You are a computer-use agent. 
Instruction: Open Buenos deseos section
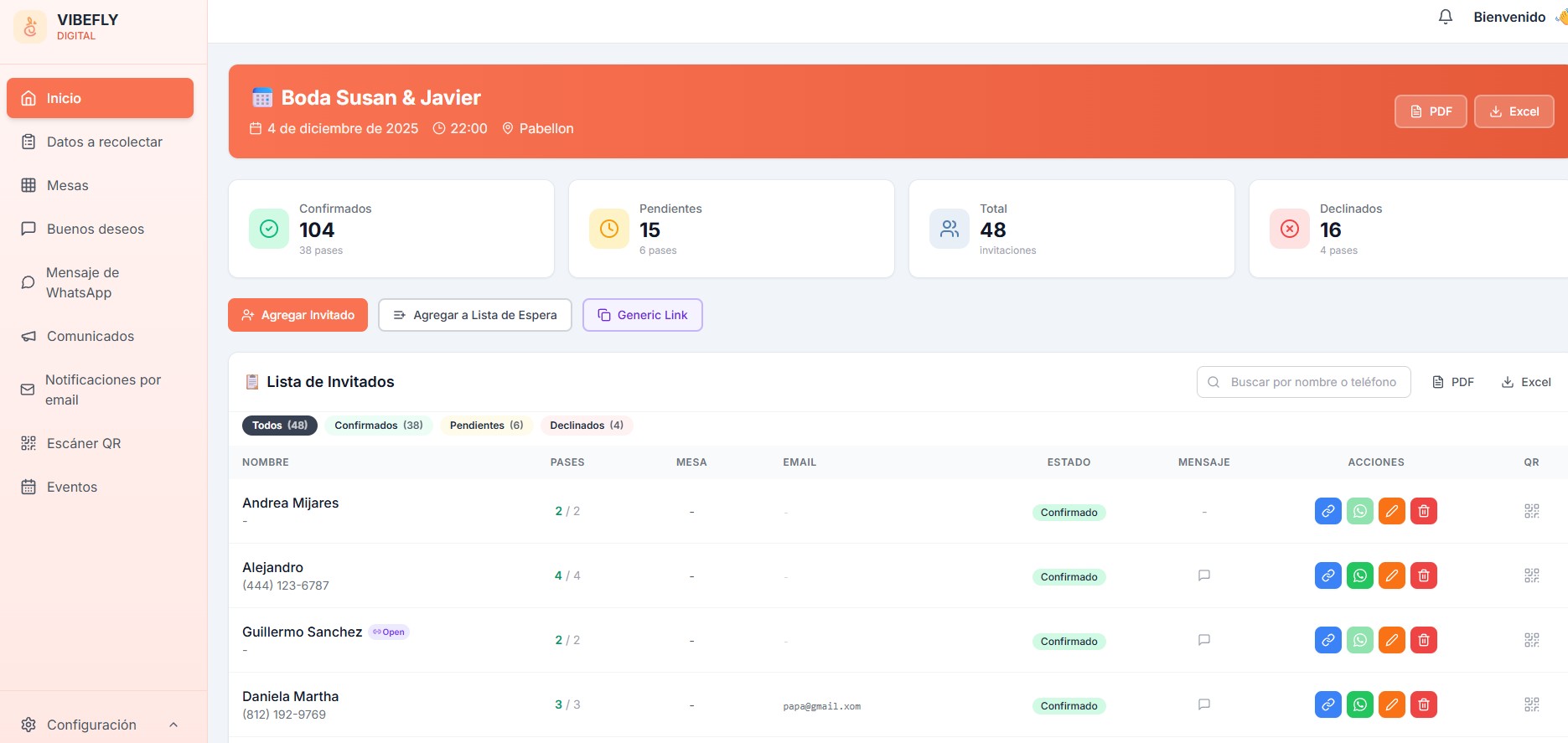(100, 229)
